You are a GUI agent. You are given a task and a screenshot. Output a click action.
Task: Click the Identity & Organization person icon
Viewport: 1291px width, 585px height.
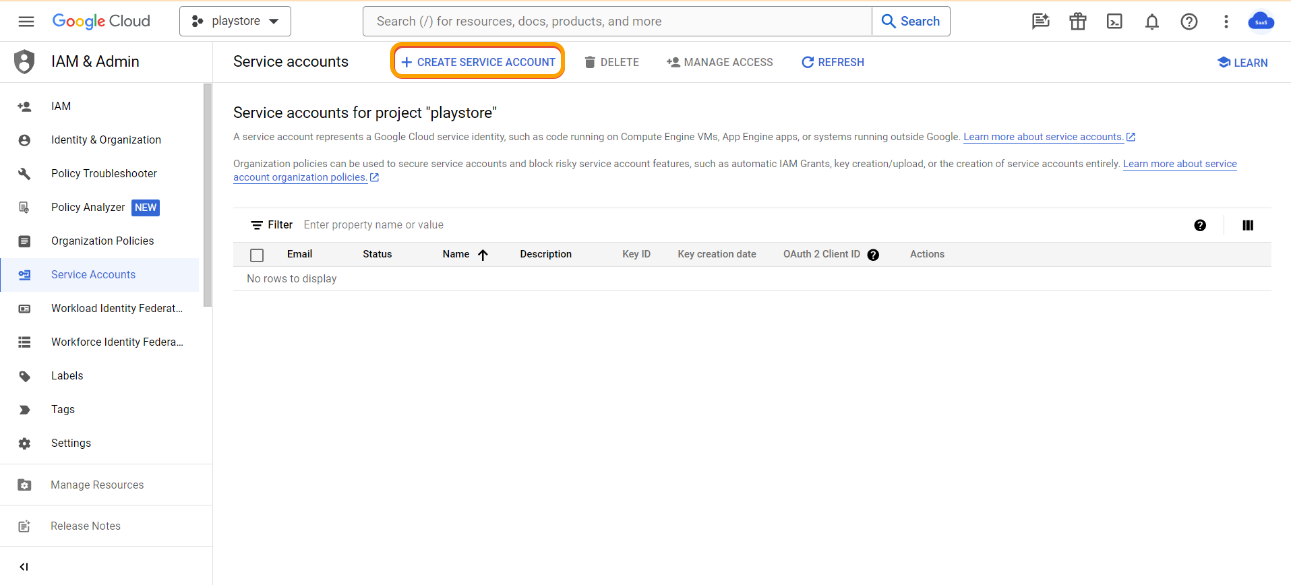tap(24, 140)
